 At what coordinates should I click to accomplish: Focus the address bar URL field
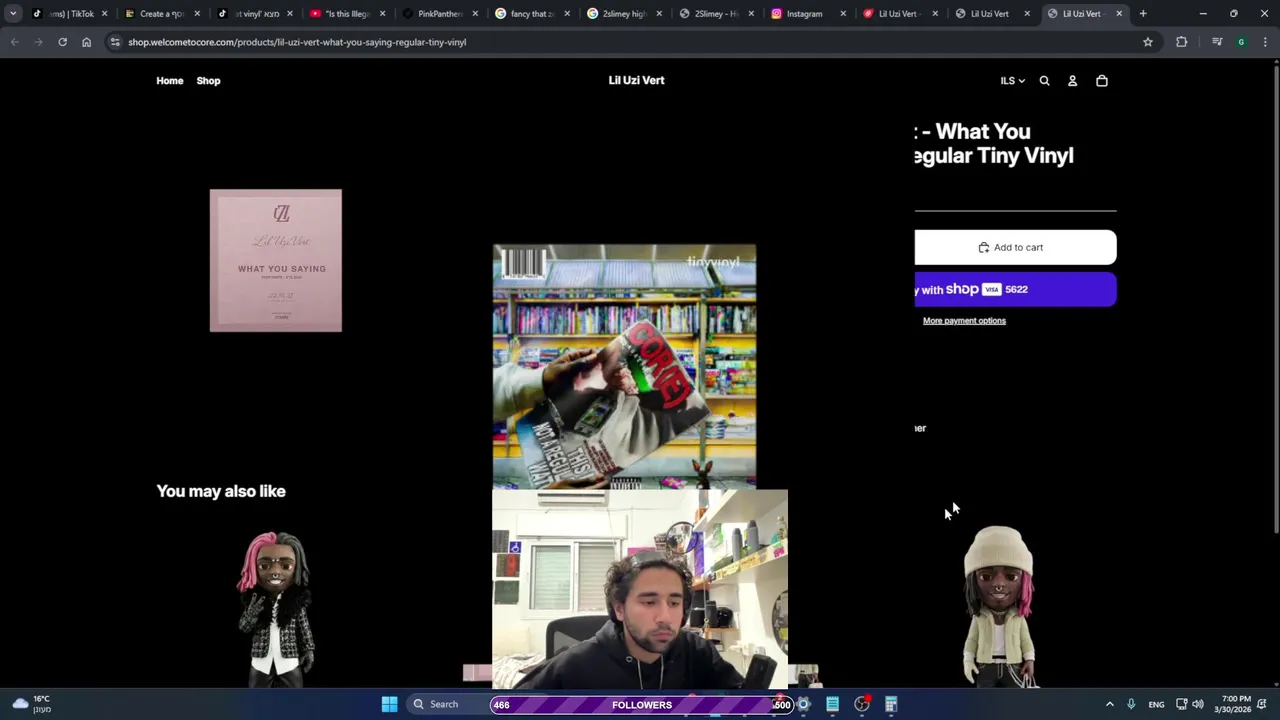coord(630,42)
